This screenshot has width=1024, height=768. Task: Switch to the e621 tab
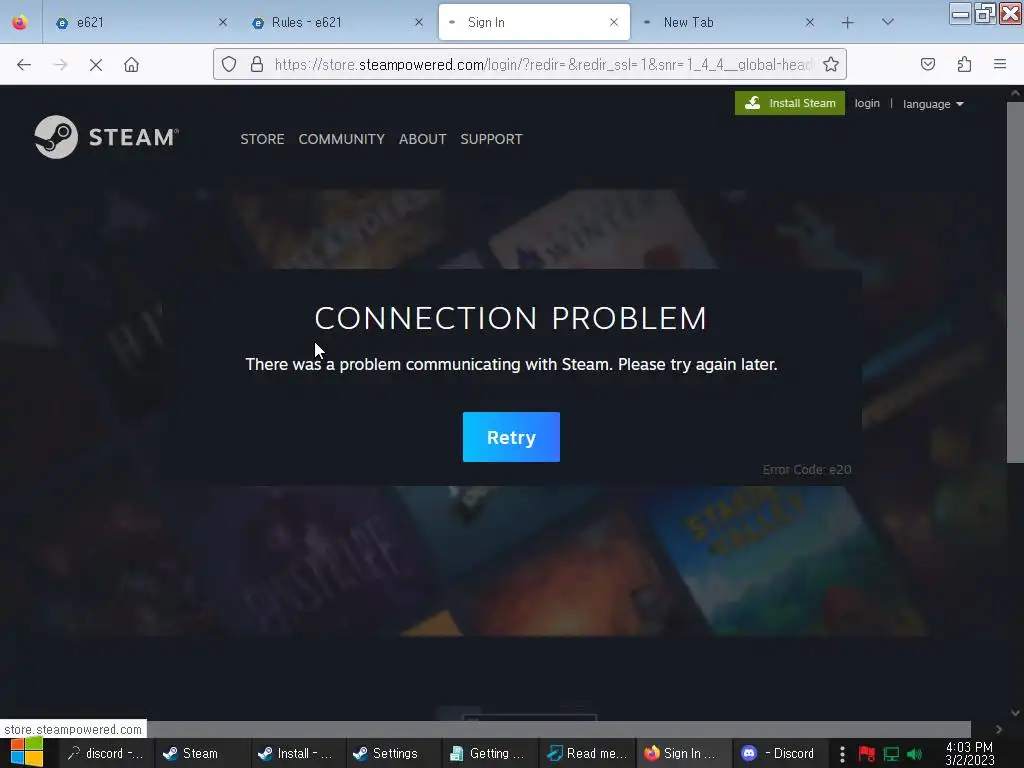coord(141,22)
